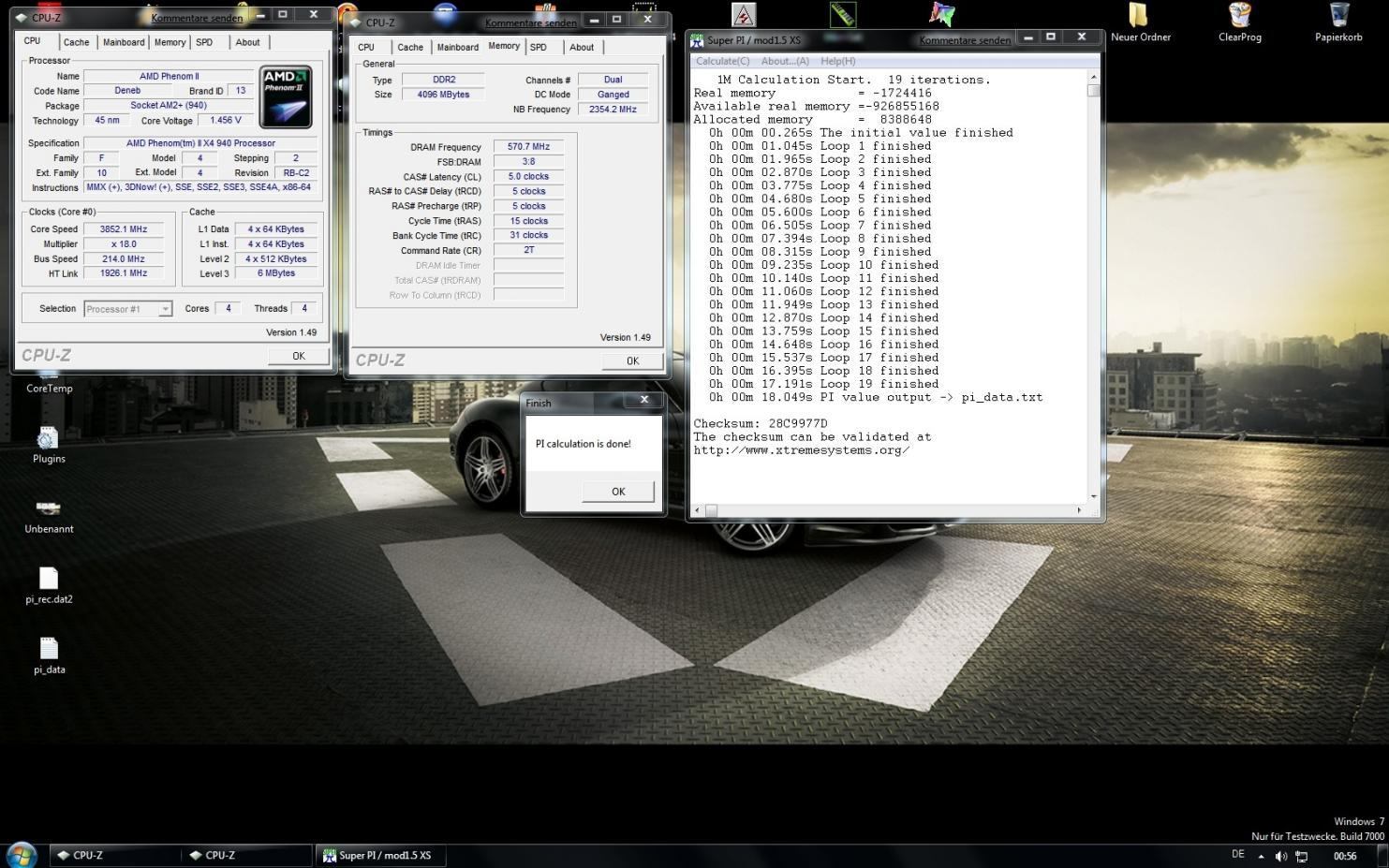Switch to Mainboard tab in left CPU-Z
This screenshot has width=1389, height=868.
pos(124,42)
